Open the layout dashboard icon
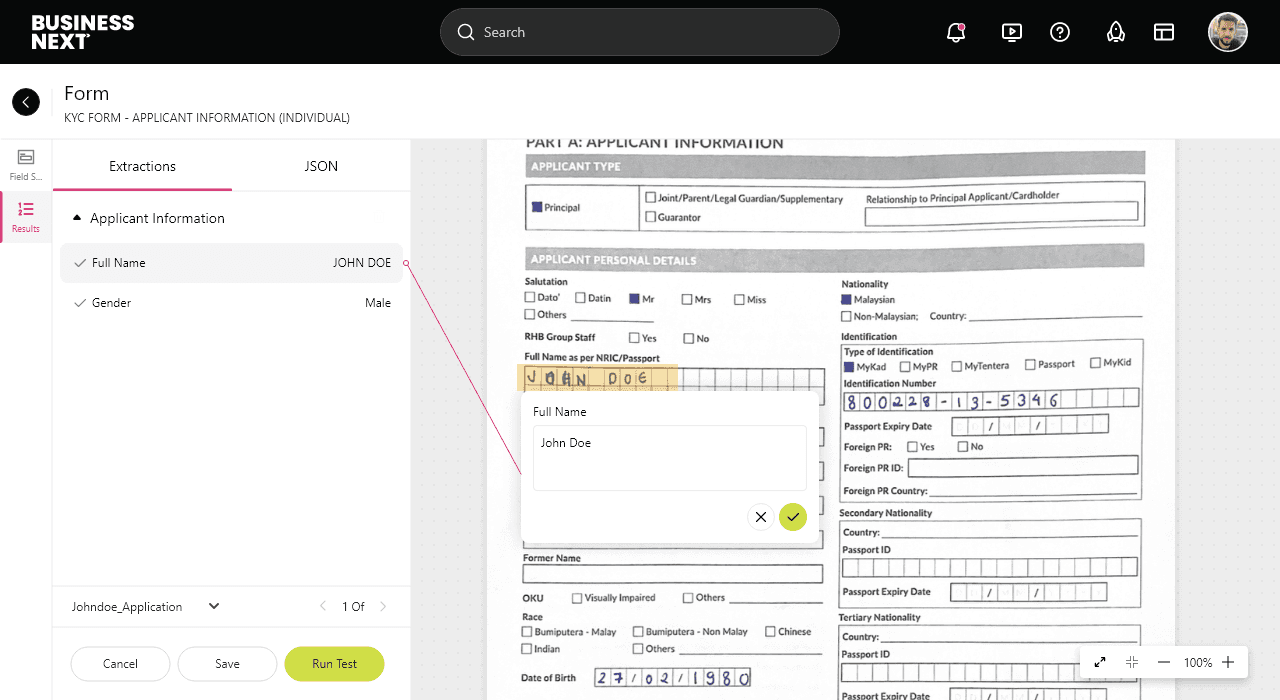Viewport: 1280px width, 700px height. click(1164, 32)
